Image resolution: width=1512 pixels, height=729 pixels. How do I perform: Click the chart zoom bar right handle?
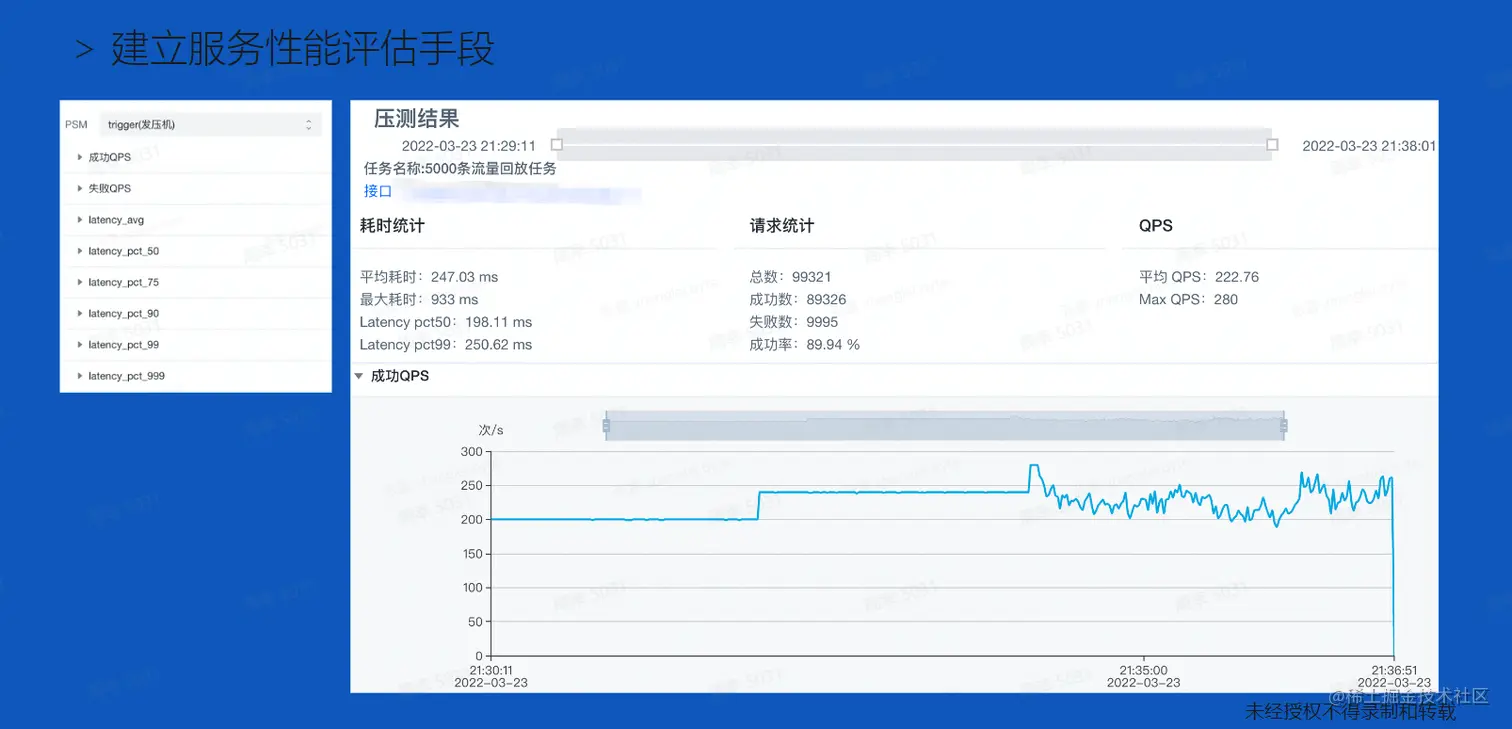(1284, 426)
